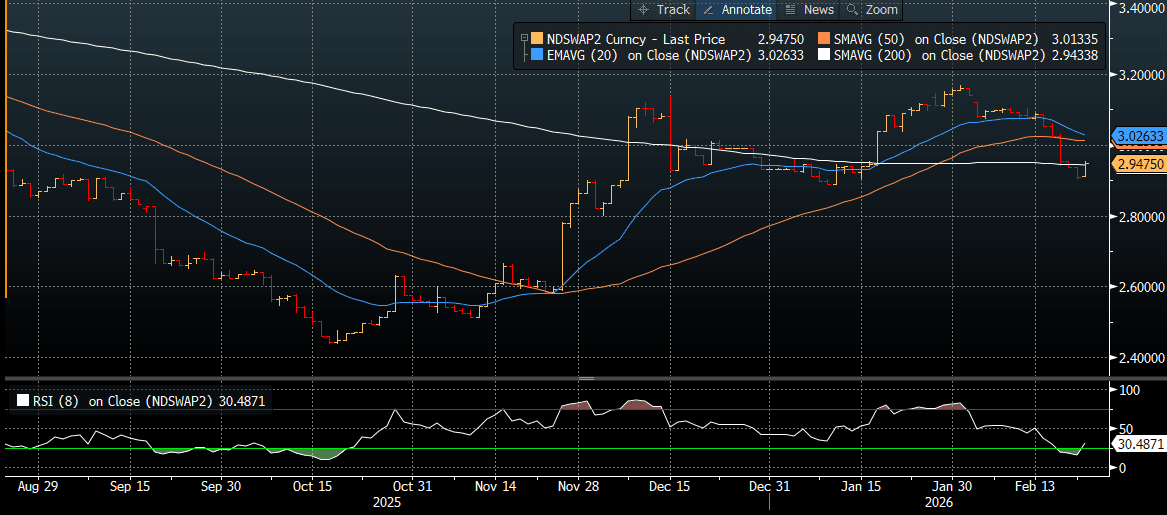Click the yellow NDSWAP2 Last Price swatch
Viewport: 1167px width, 515px height.
coord(537,39)
